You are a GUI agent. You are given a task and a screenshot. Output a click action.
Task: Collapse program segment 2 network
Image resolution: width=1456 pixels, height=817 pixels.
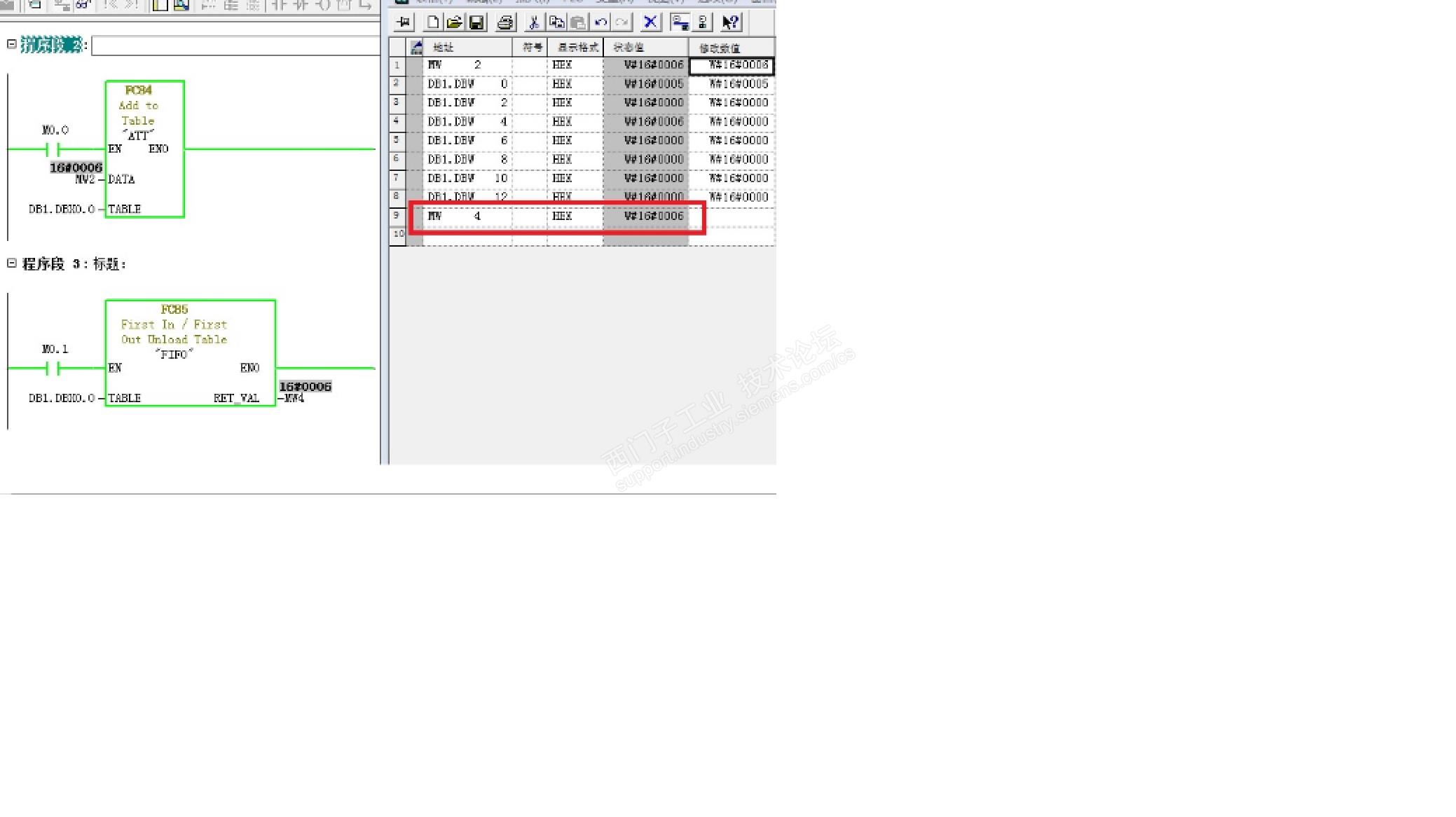[x=12, y=44]
